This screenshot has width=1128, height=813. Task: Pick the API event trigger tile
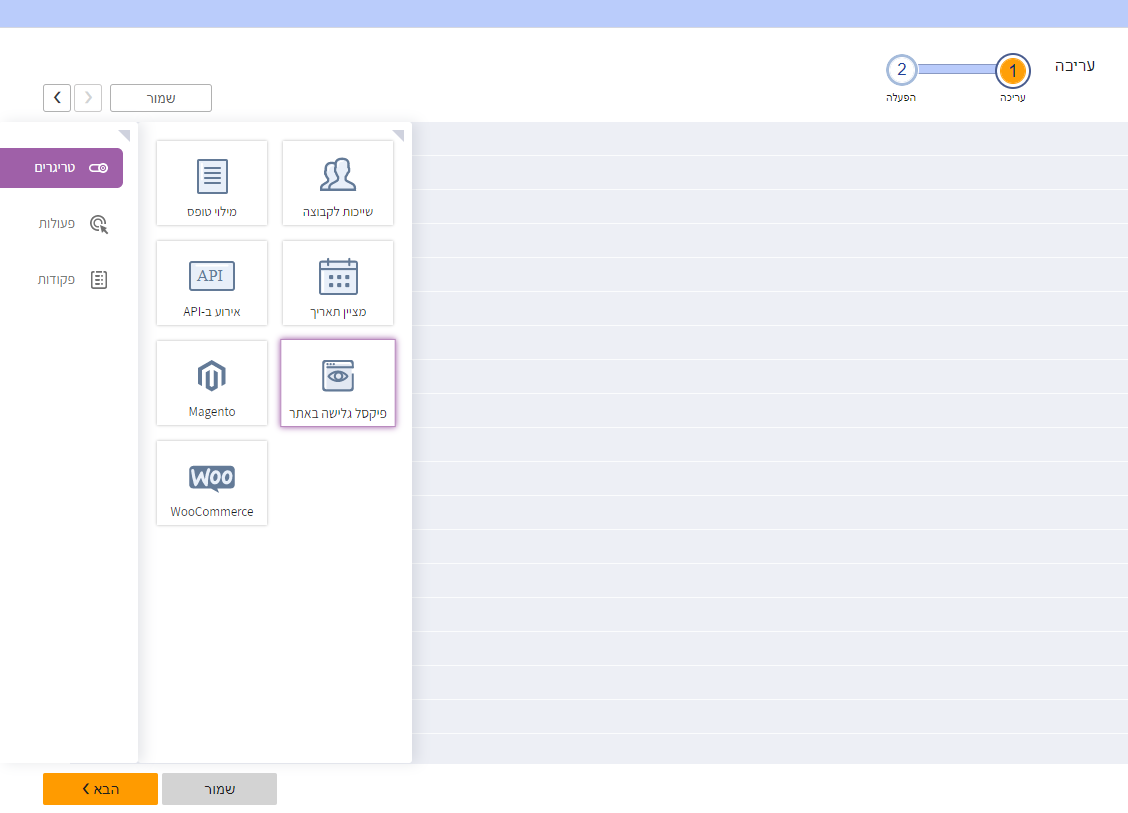[212, 283]
